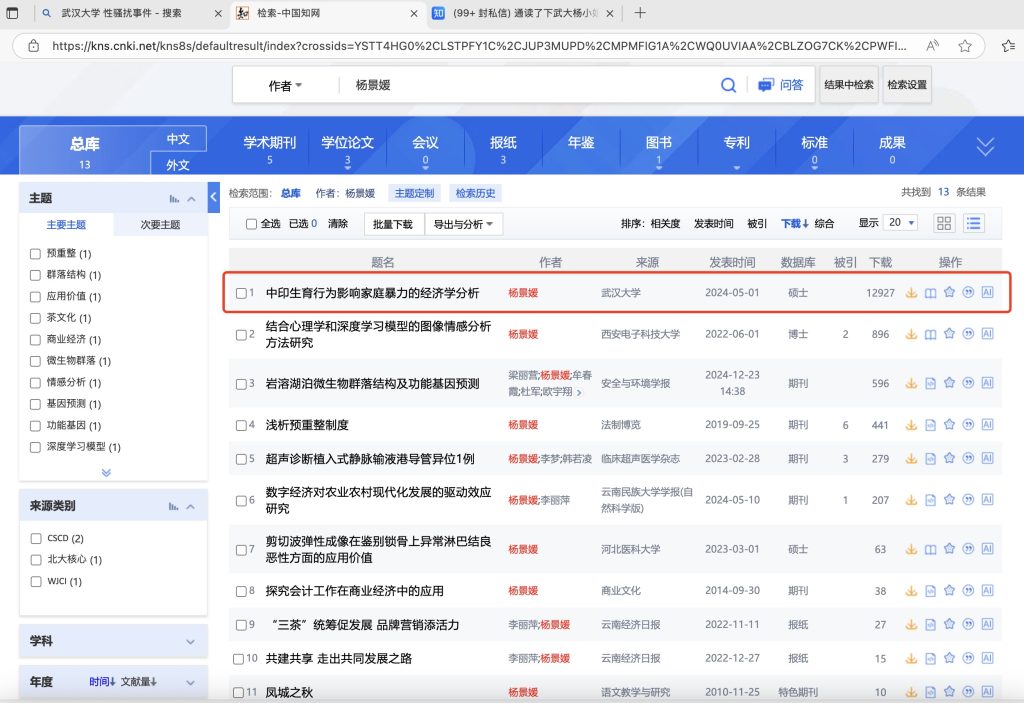
Task: Enable the WJCI (1) source filter
Action: [x=36, y=581]
